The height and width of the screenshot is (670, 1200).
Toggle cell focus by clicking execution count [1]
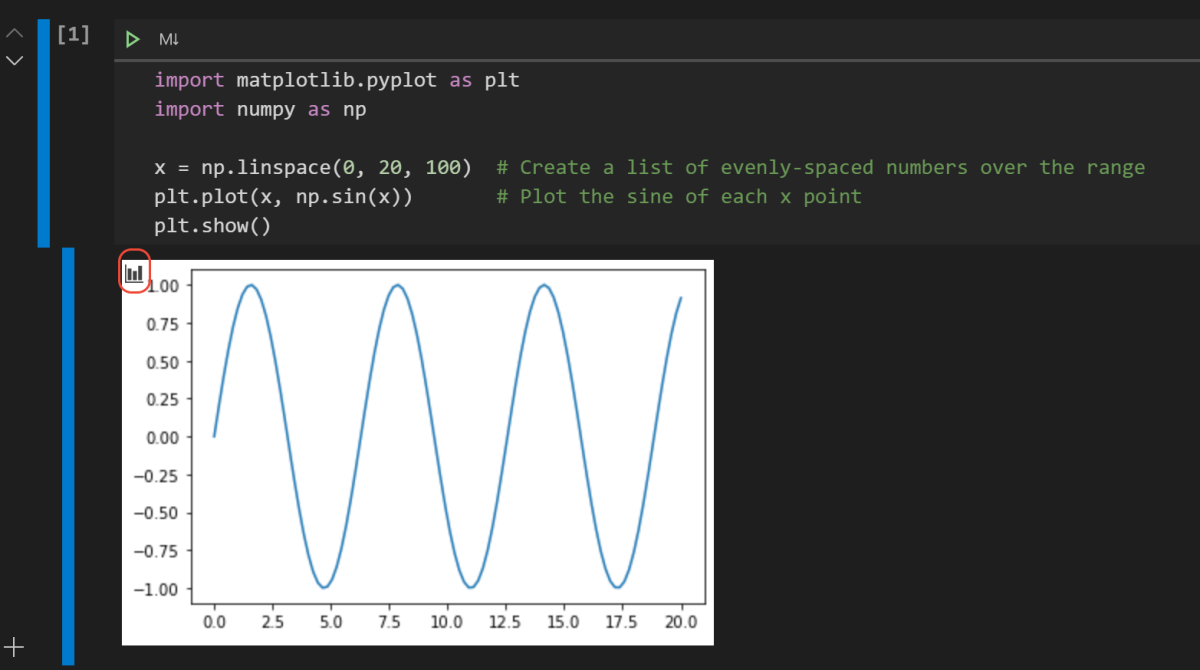coord(73,33)
